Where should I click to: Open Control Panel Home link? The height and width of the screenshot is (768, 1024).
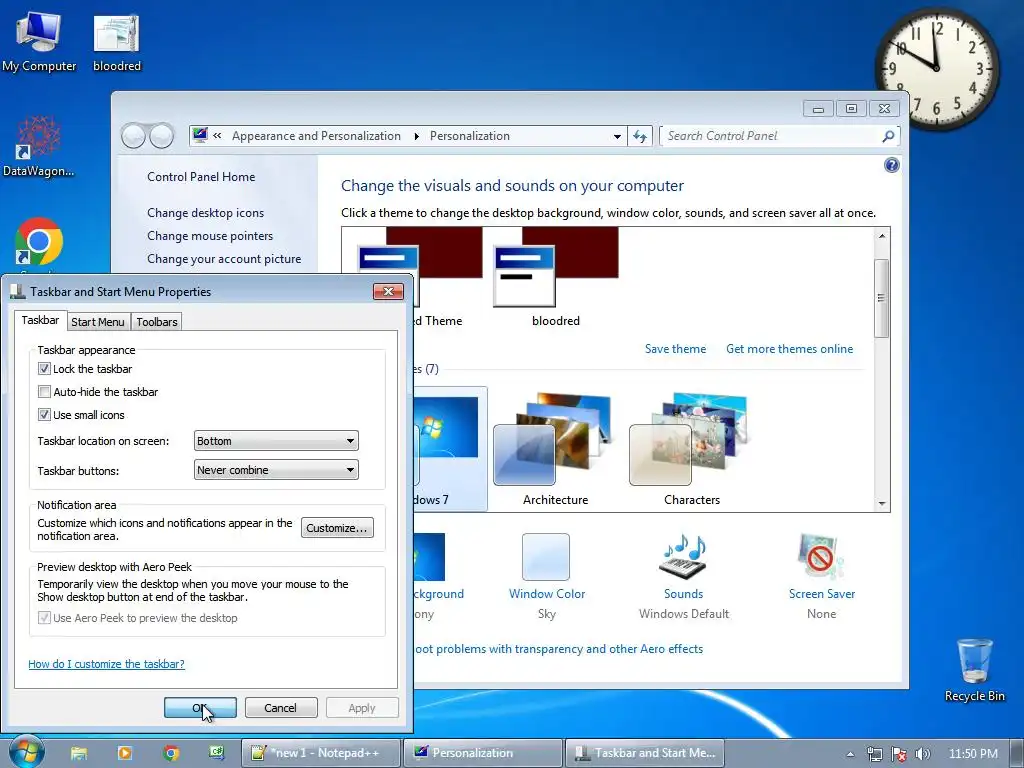(201, 177)
